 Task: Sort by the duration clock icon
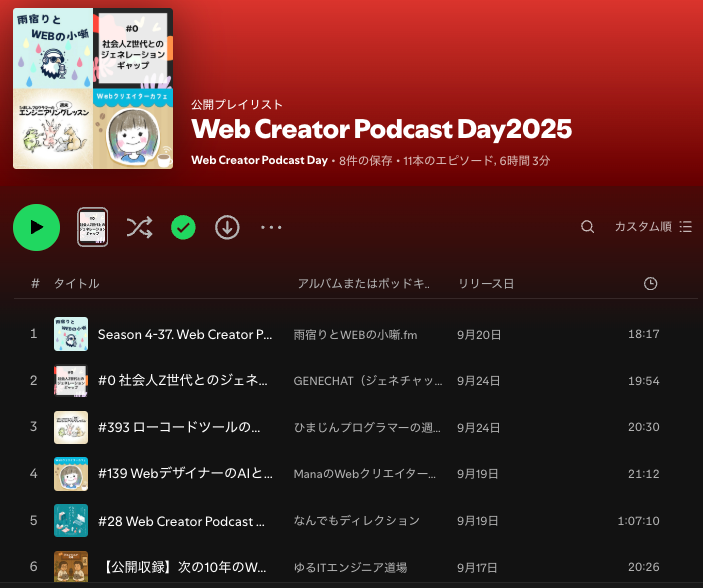point(651,283)
